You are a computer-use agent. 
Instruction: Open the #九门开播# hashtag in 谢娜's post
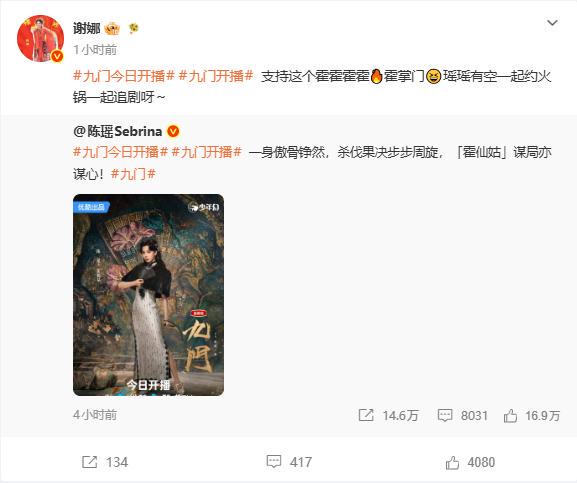pyautogui.click(x=216, y=77)
